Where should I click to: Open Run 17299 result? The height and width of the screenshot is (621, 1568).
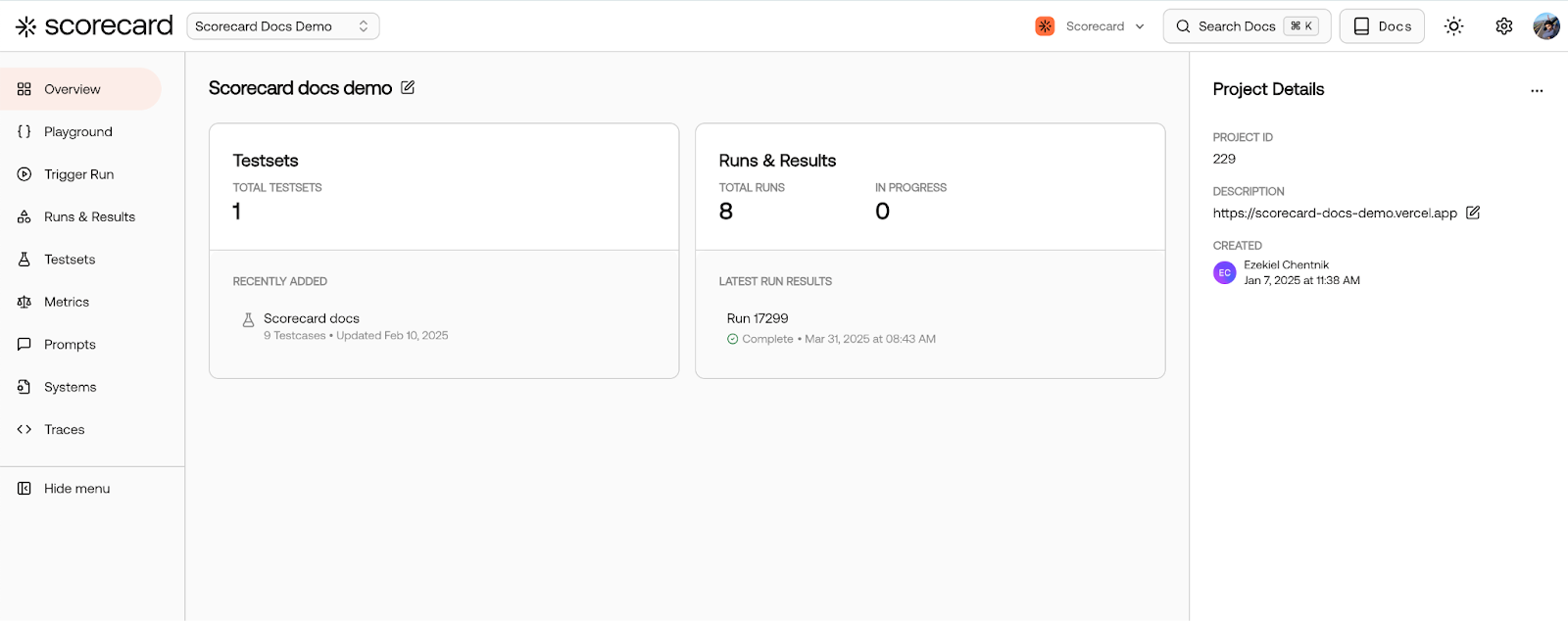pyautogui.click(x=758, y=318)
